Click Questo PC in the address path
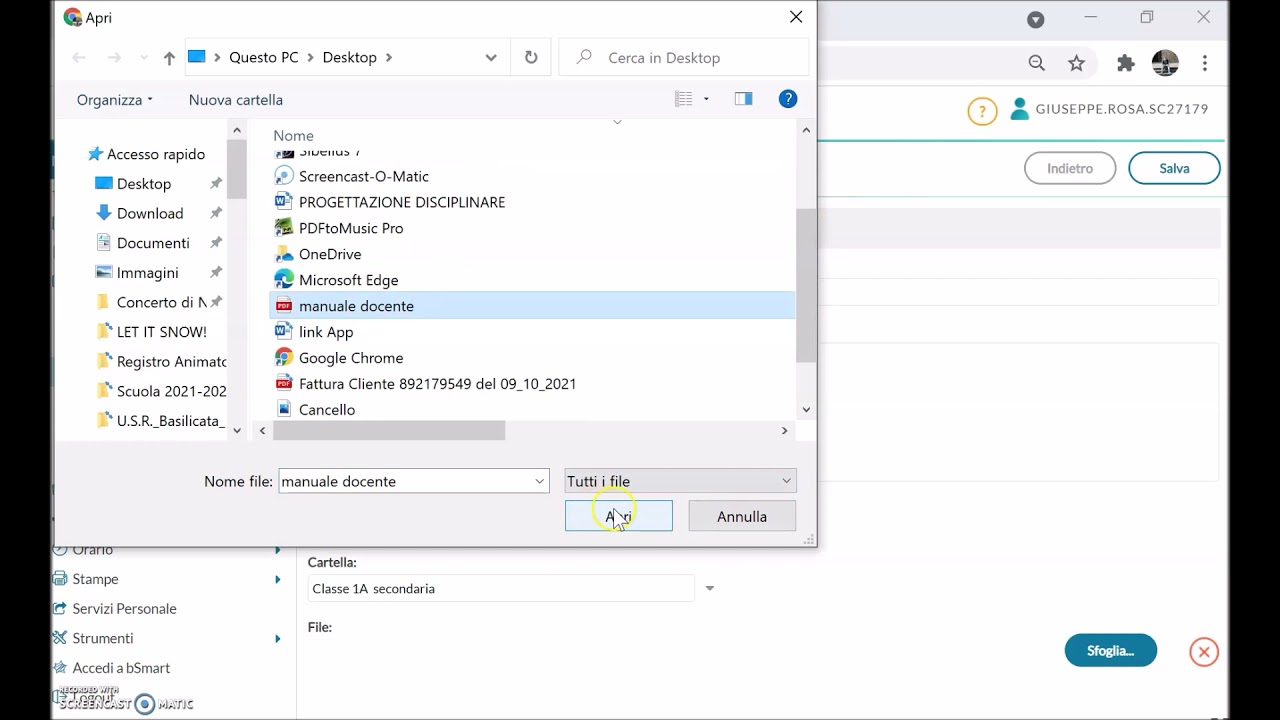 point(264,58)
